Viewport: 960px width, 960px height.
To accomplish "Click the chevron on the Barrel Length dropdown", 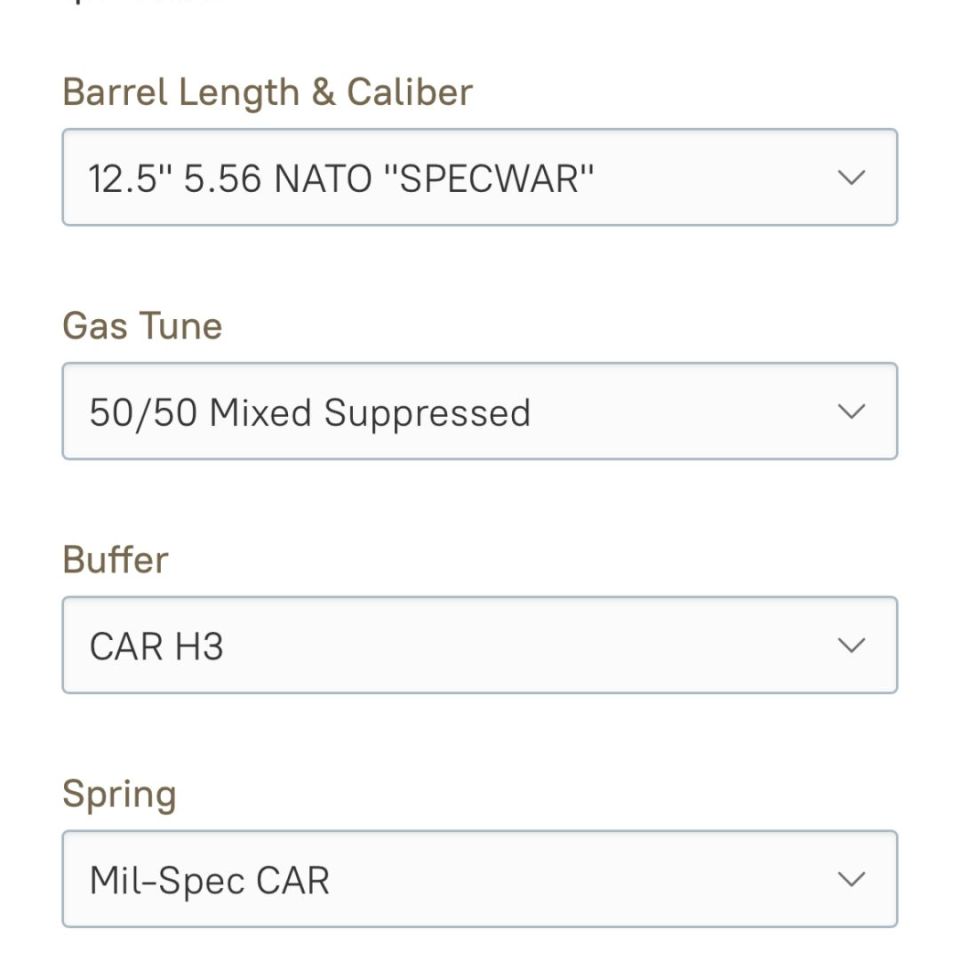I will 851,177.
